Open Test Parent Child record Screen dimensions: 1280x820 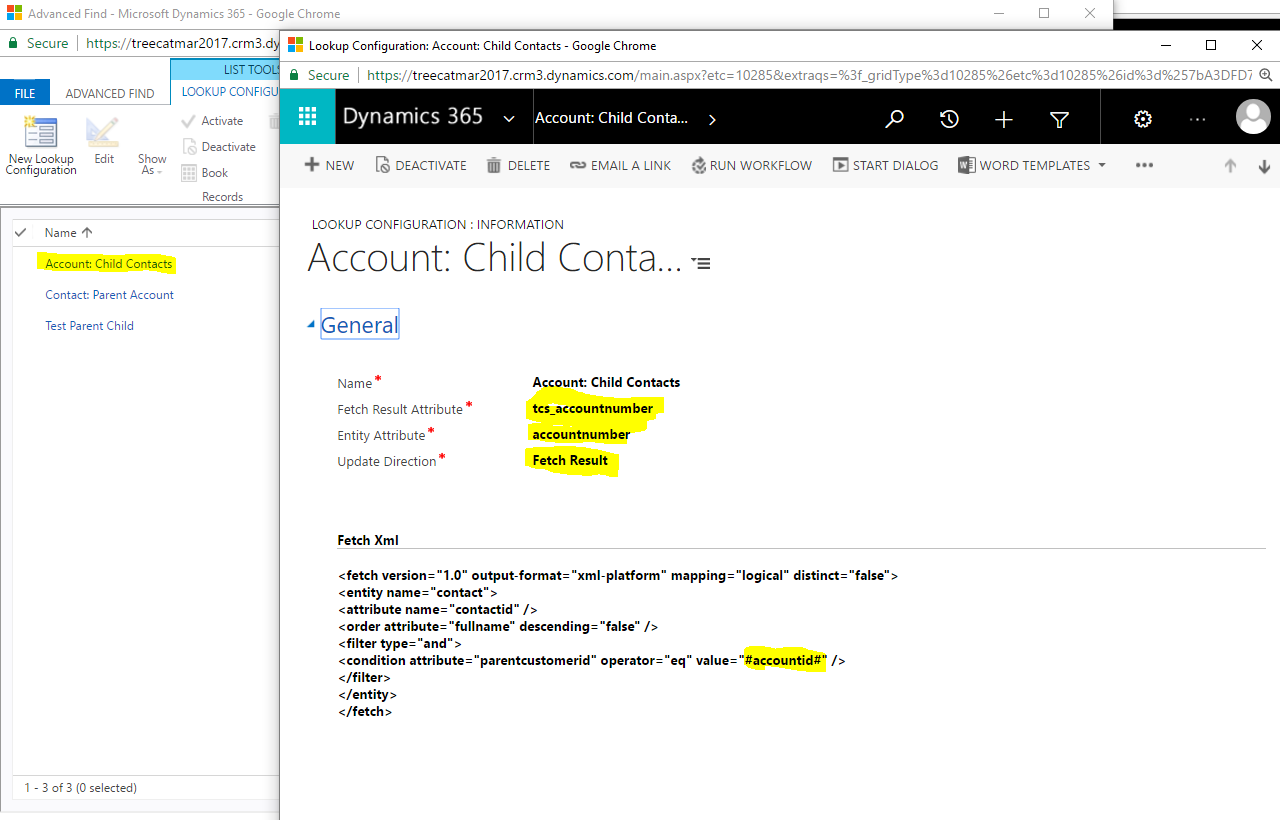89,326
